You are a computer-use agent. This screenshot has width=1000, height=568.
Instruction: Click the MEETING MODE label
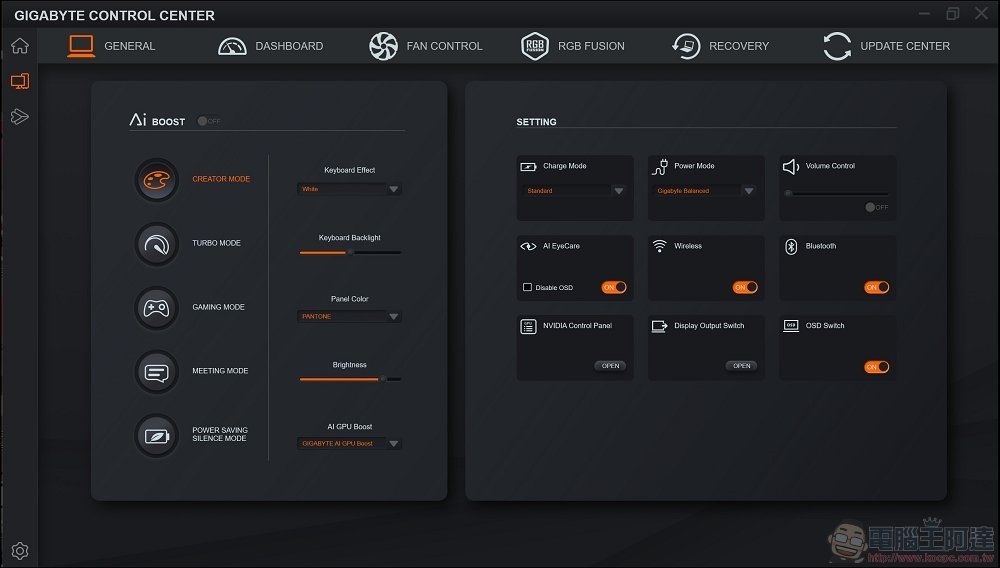220,371
